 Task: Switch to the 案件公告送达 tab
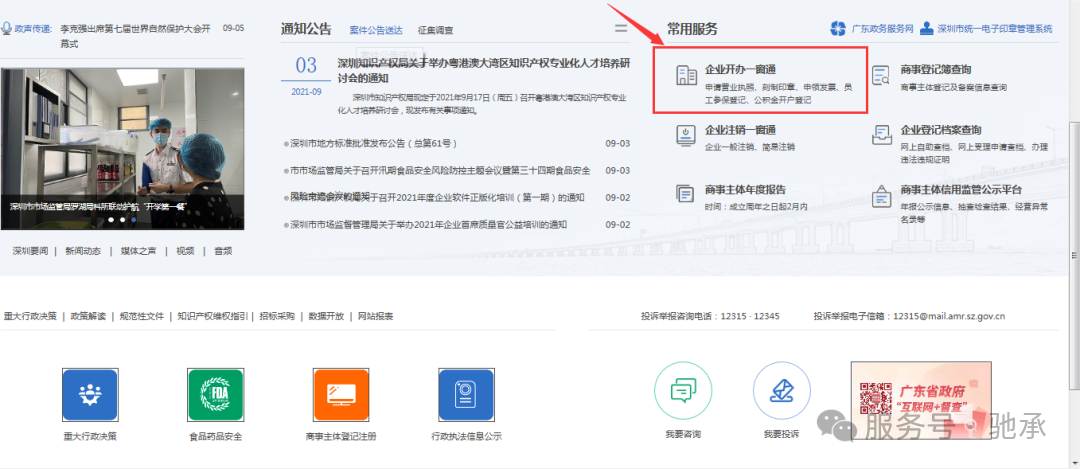pos(377,31)
